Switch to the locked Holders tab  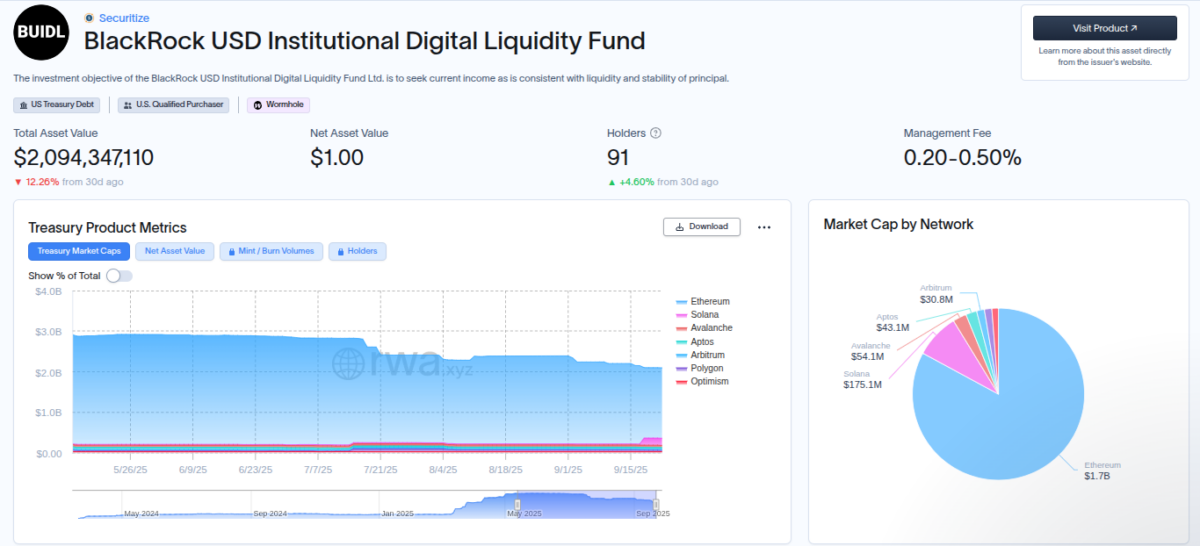pyautogui.click(x=357, y=251)
